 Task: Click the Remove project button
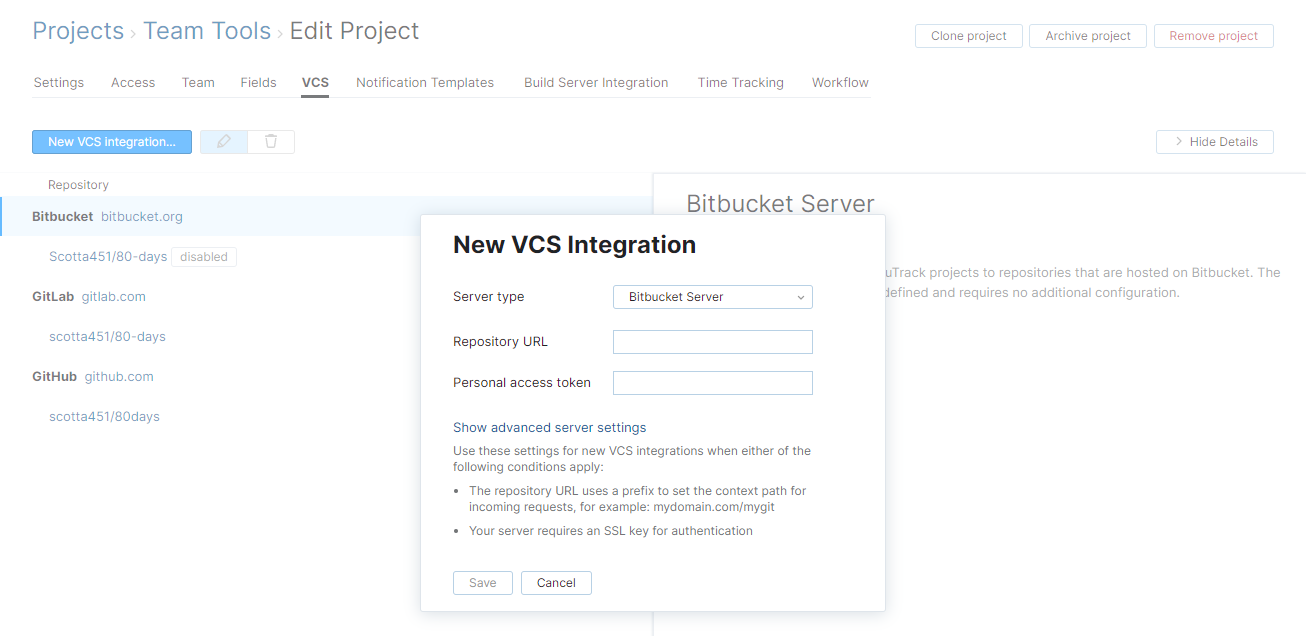tap(1213, 35)
